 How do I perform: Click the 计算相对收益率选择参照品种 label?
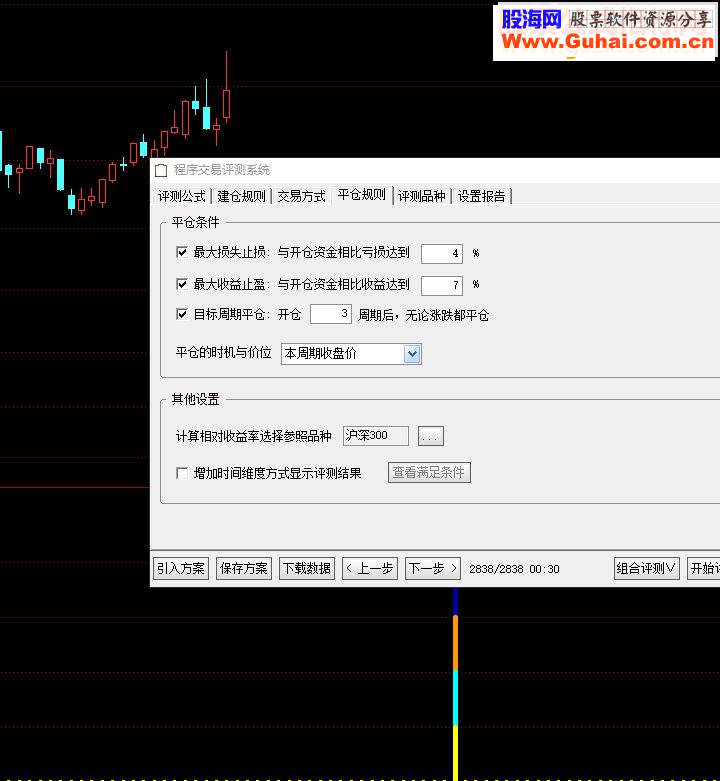point(253,436)
